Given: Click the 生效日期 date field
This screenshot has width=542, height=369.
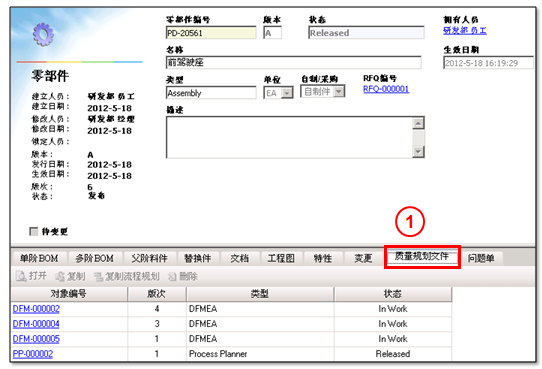Looking at the screenshot, I should (x=488, y=63).
